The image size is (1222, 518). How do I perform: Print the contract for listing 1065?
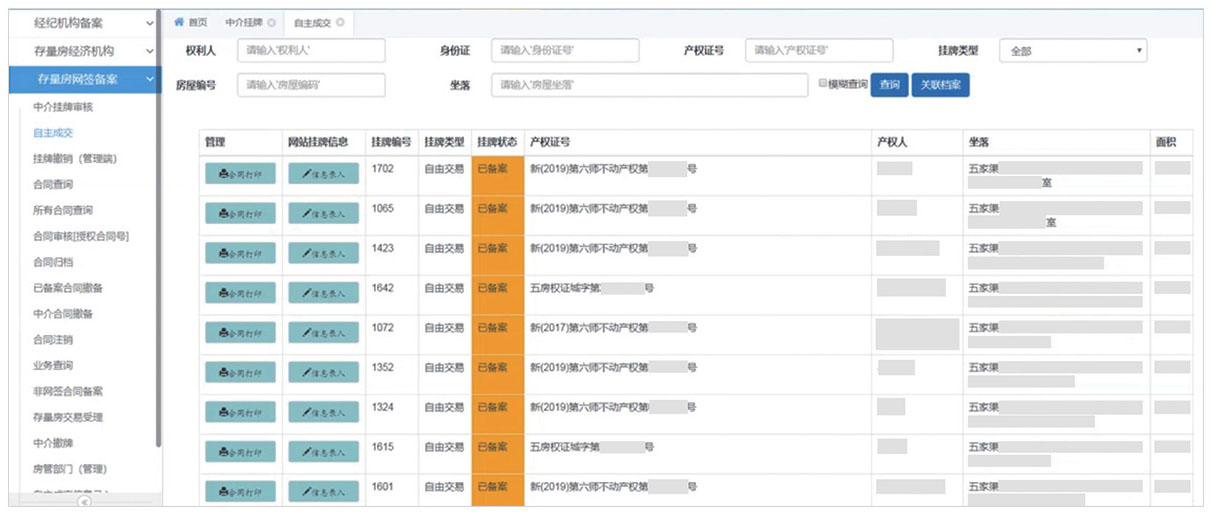pyautogui.click(x=240, y=213)
